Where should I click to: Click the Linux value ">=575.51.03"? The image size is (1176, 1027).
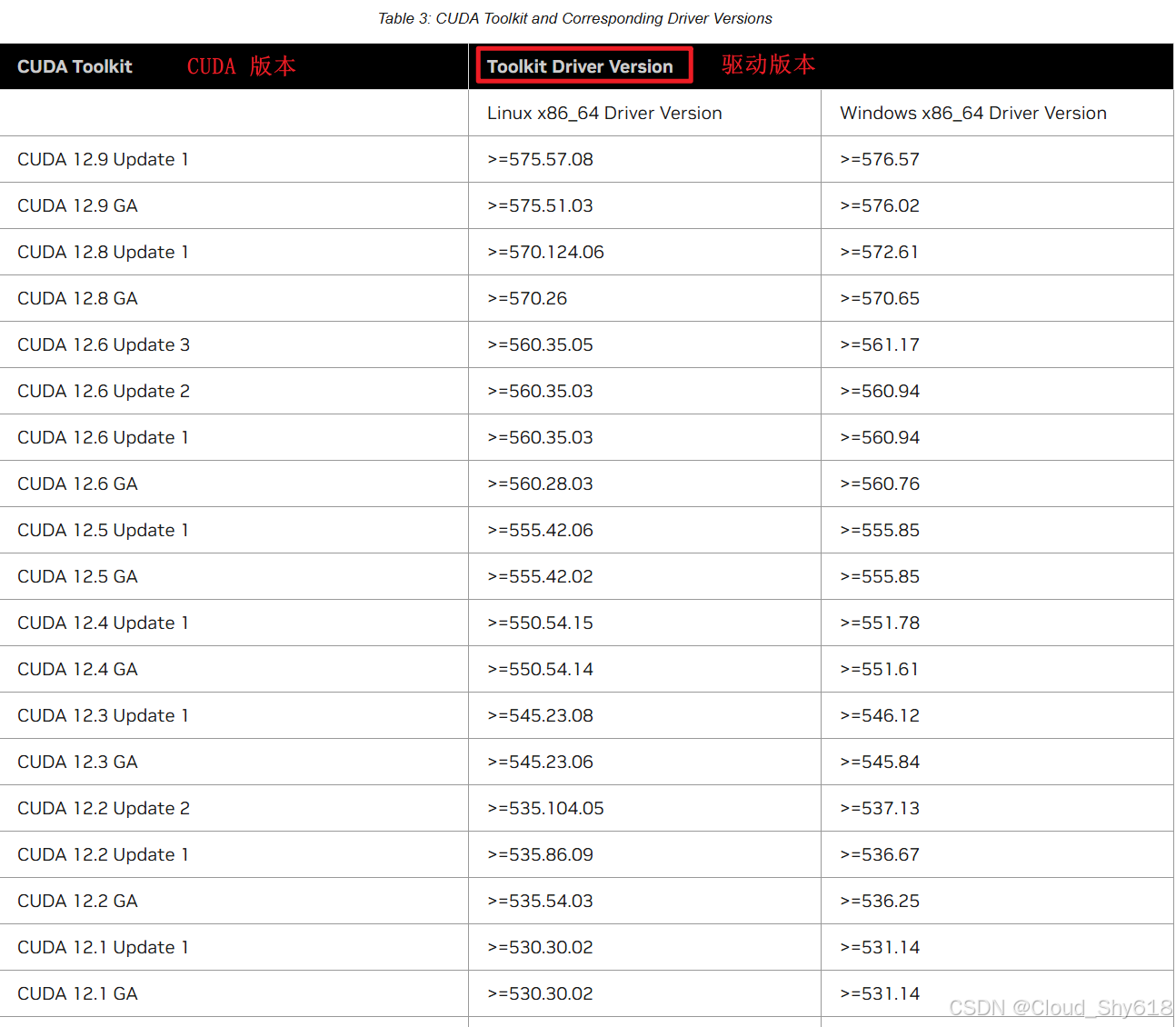coord(540,205)
